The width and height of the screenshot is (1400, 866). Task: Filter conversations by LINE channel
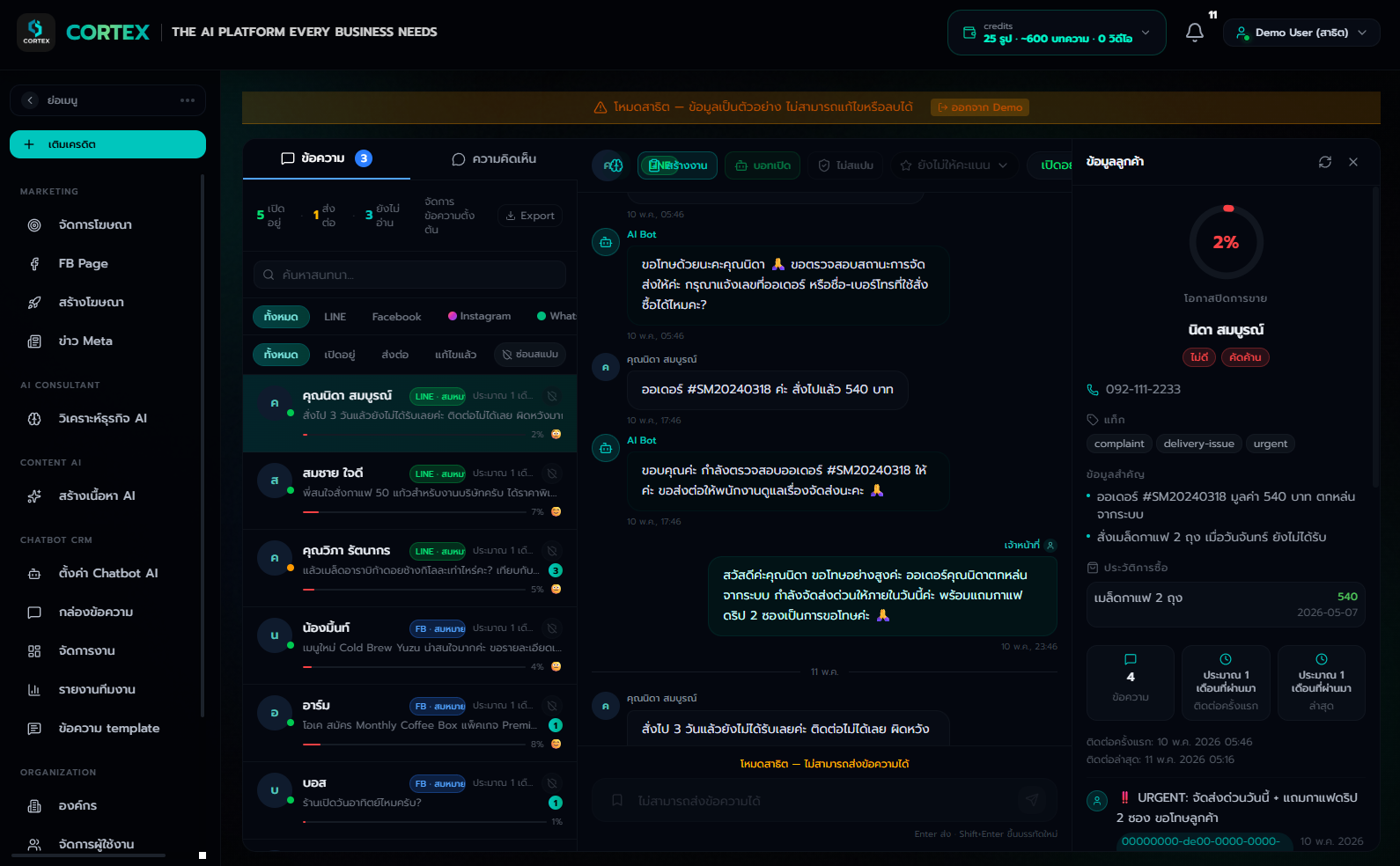click(335, 317)
